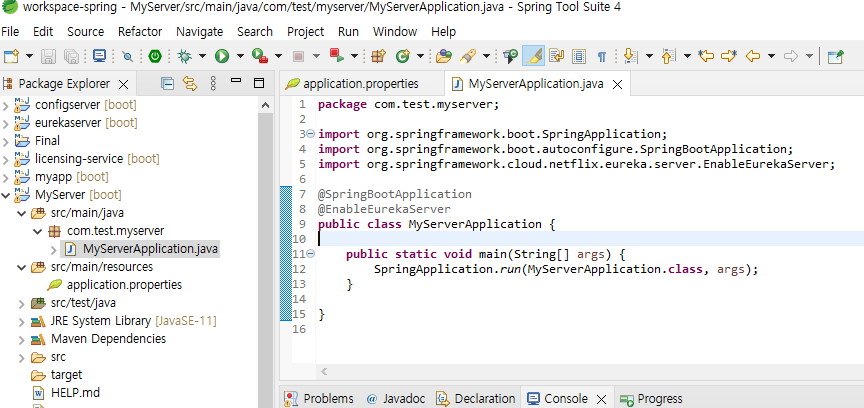Collapse the MyServer project
Viewport: 864px width, 408px height.
coord(6,195)
